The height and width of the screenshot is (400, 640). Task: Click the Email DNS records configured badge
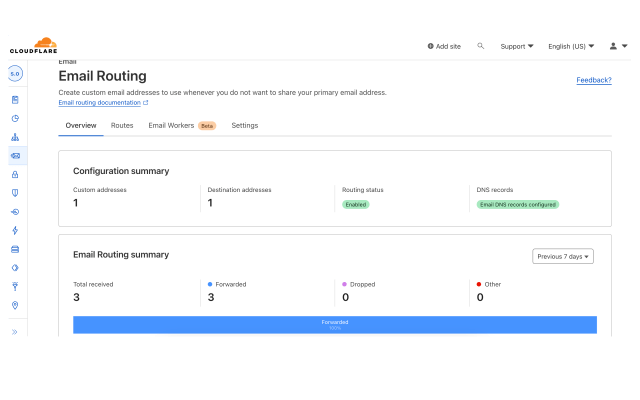[x=518, y=204]
